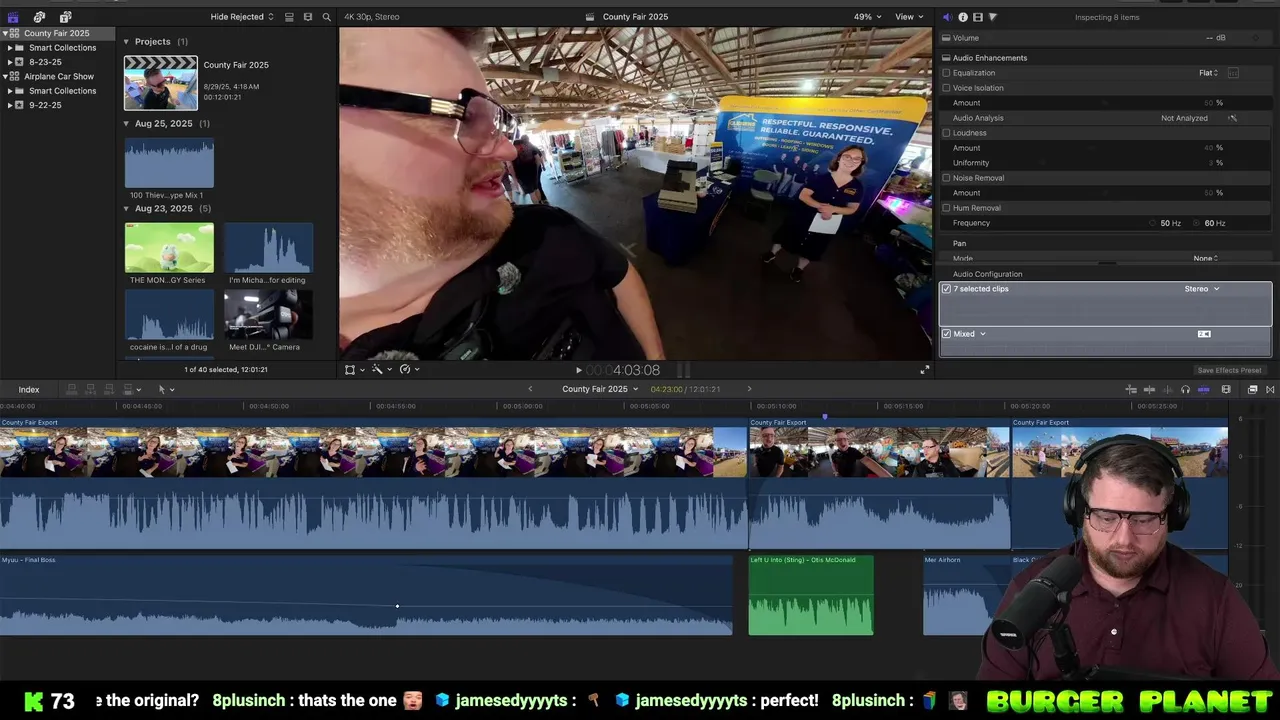Collapse the Aug 23, 2025 group
This screenshot has width=1280, height=720.
click(x=126, y=208)
